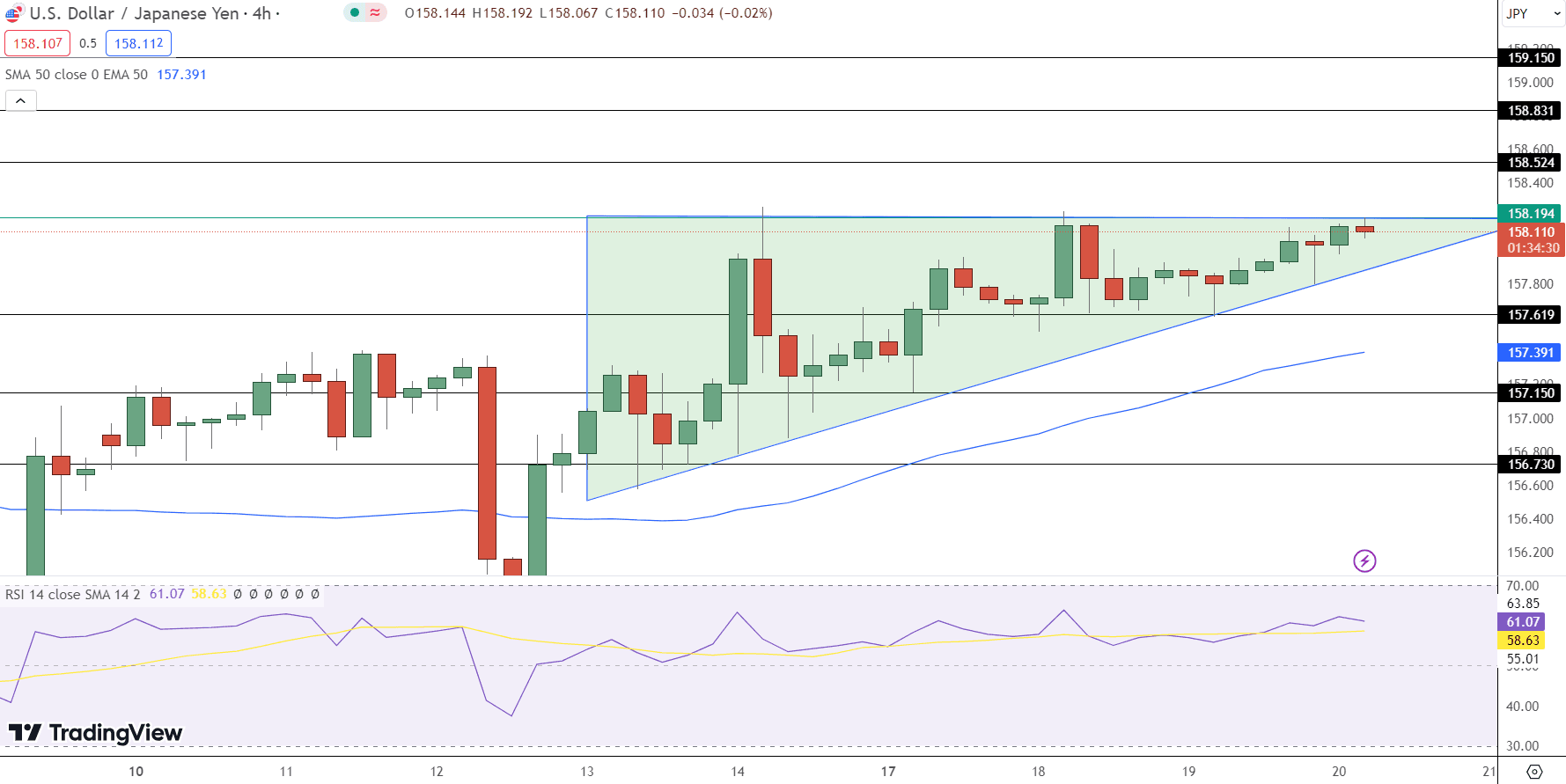Click date 12 on the time axis
Image resolution: width=1566 pixels, height=784 pixels.
tap(437, 772)
